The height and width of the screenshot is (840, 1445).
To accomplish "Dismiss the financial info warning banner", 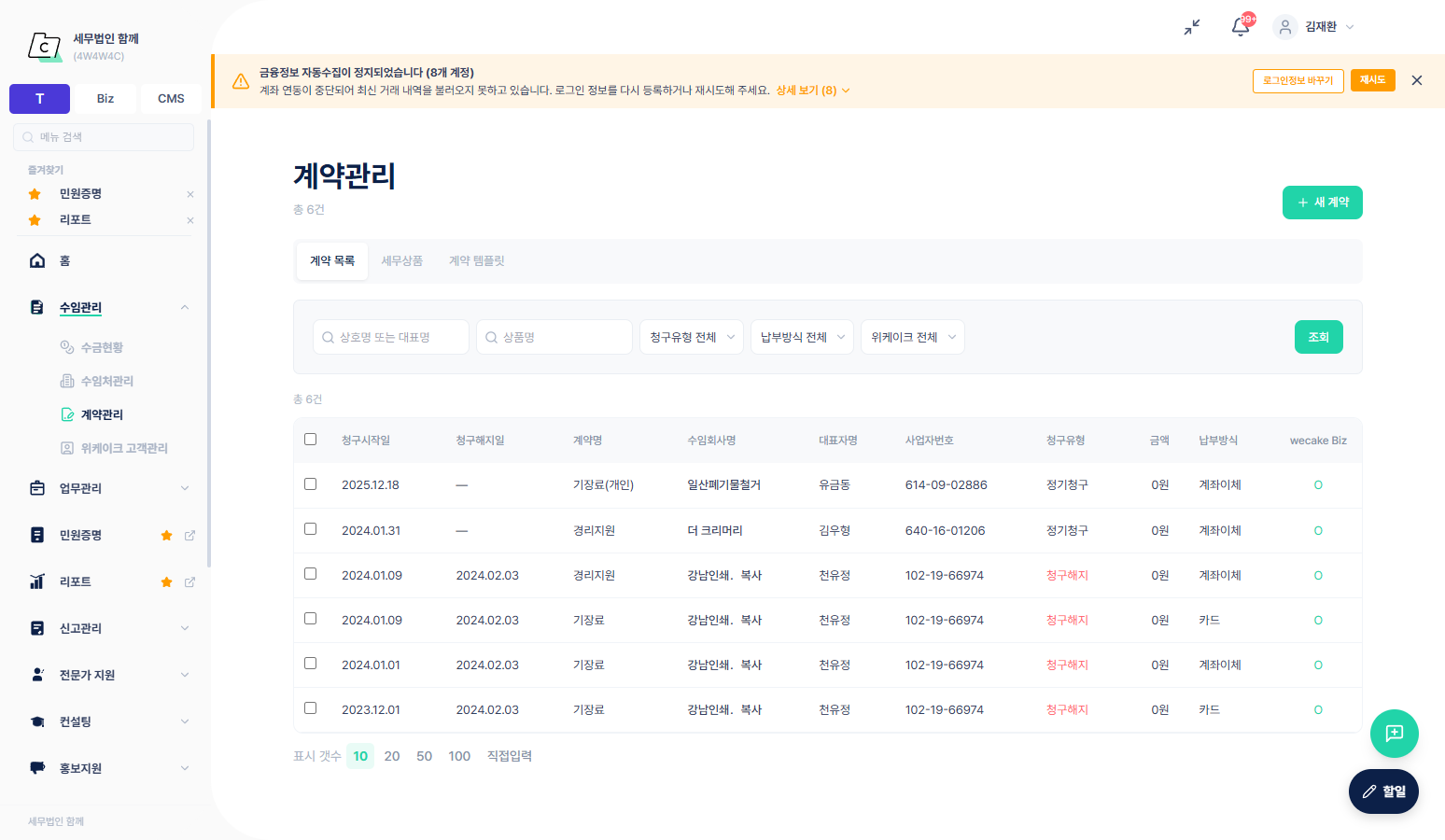I will point(1417,80).
